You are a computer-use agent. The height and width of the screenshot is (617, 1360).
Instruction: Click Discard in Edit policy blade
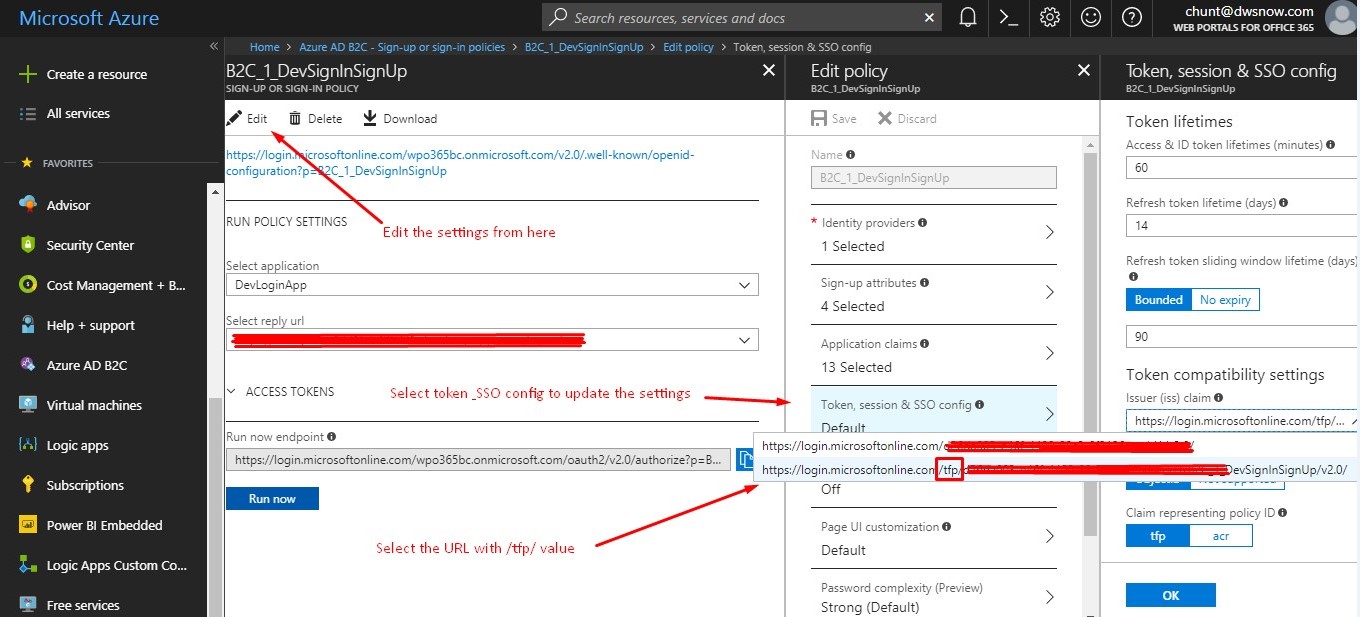(907, 118)
